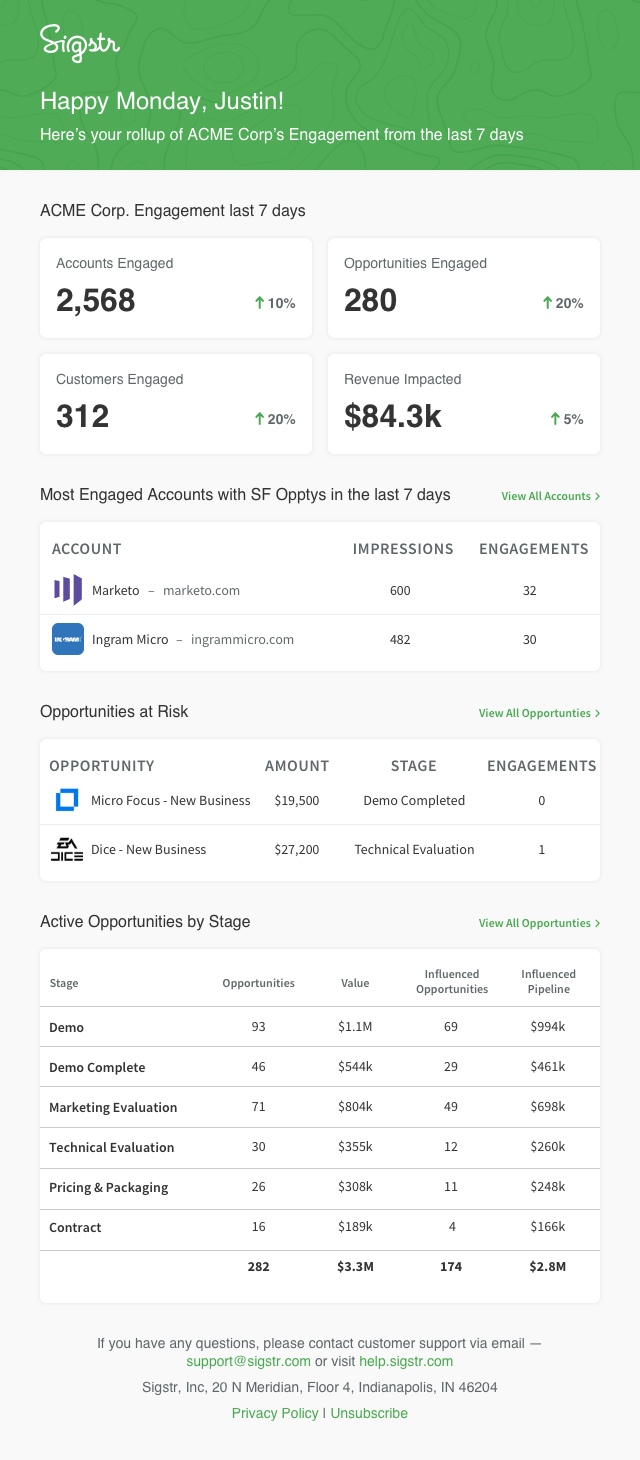Click the Demo stage row label
The width and height of the screenshot is (640, 1460).
[67, 1027]
